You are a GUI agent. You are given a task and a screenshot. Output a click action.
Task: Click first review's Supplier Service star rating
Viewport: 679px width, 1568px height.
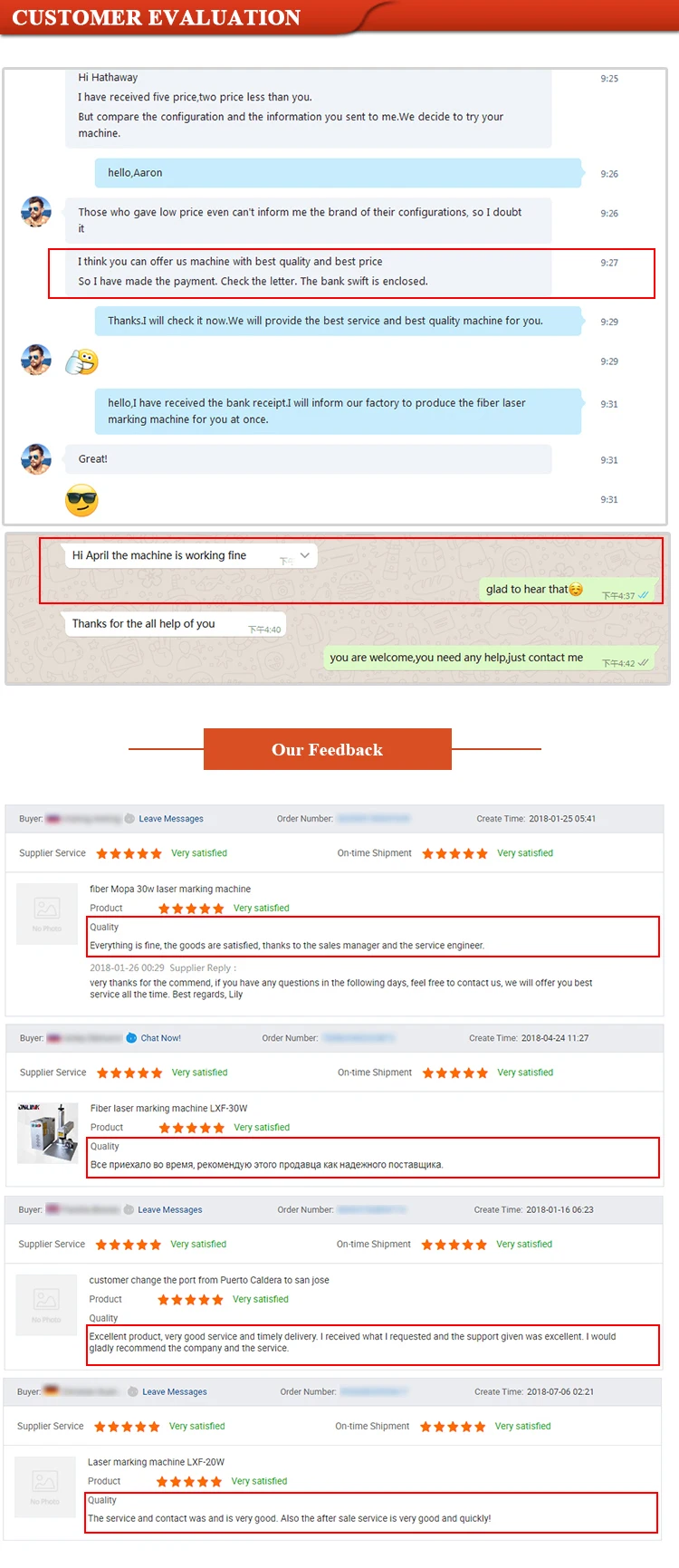pos(129,853)
